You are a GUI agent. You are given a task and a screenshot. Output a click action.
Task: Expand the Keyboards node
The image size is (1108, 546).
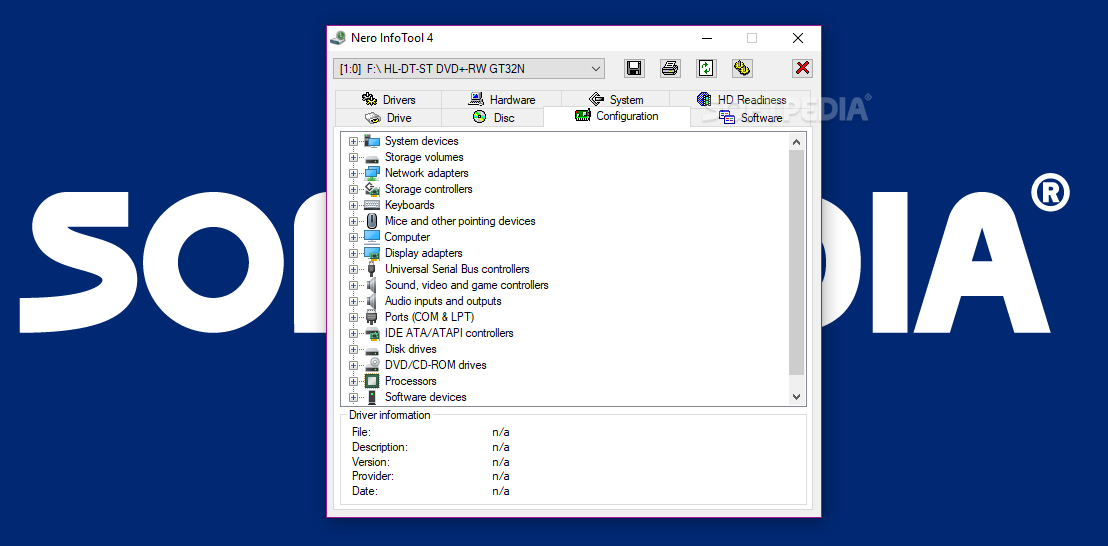click(x=353, y=206)
